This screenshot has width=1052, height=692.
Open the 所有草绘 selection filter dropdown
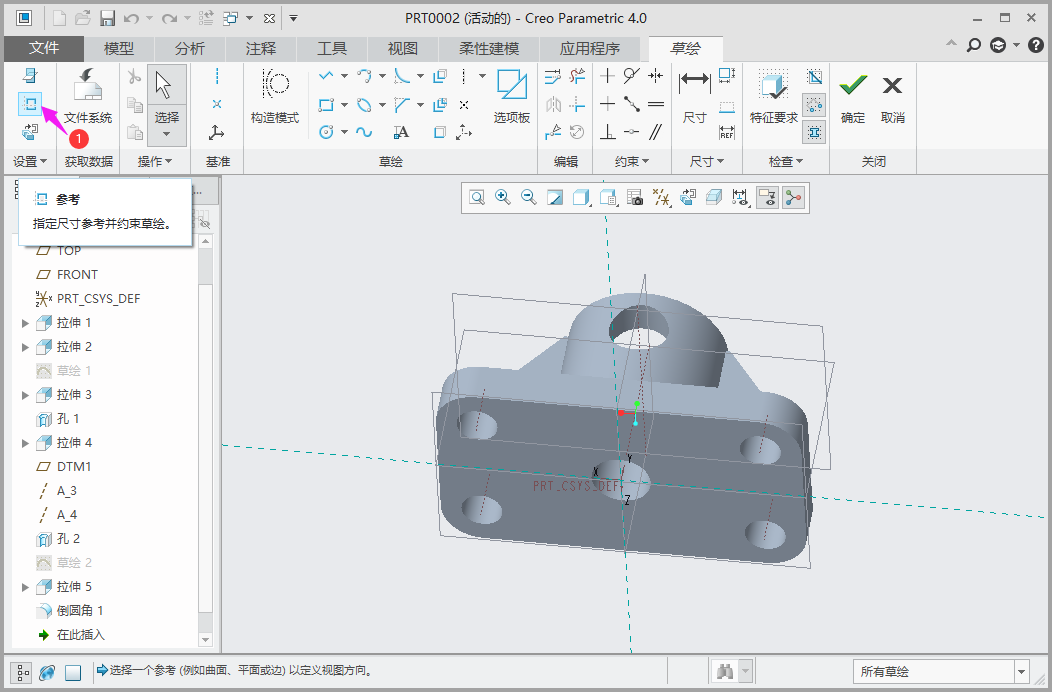pos(1021,672)
